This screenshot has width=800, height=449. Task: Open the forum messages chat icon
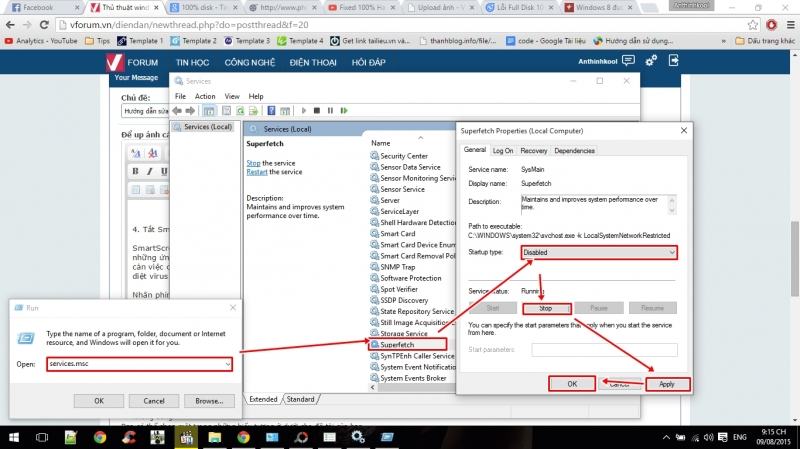pos(628,61)
